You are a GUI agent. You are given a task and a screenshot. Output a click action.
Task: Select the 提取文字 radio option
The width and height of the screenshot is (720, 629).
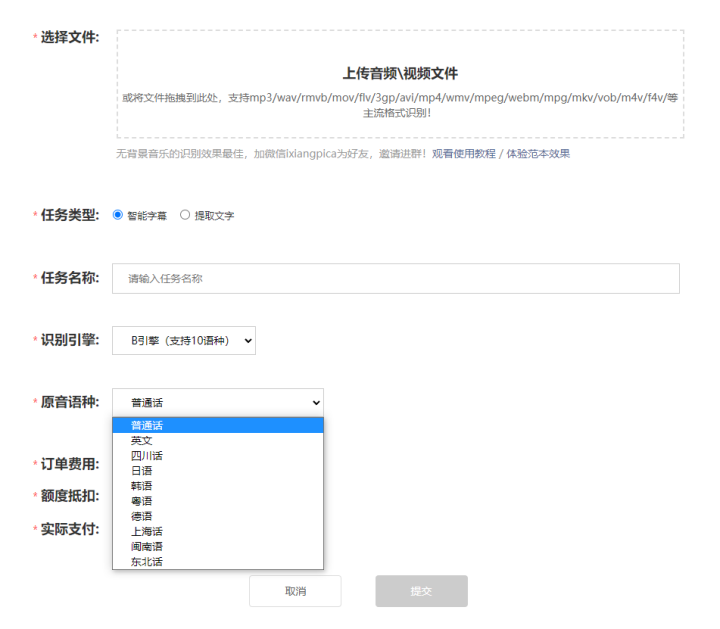(185, 215)
